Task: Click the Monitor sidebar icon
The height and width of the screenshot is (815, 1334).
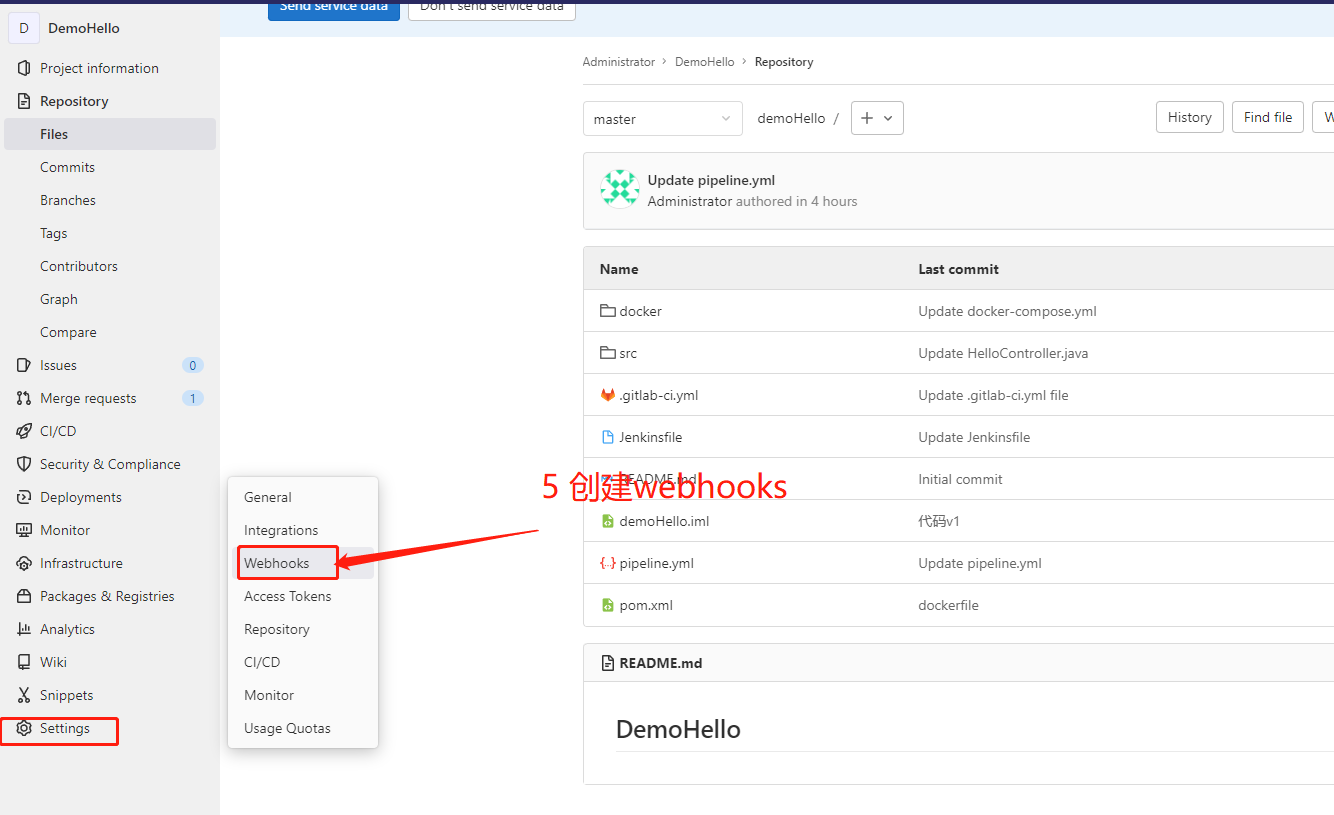Action: (x=24, y=530)
